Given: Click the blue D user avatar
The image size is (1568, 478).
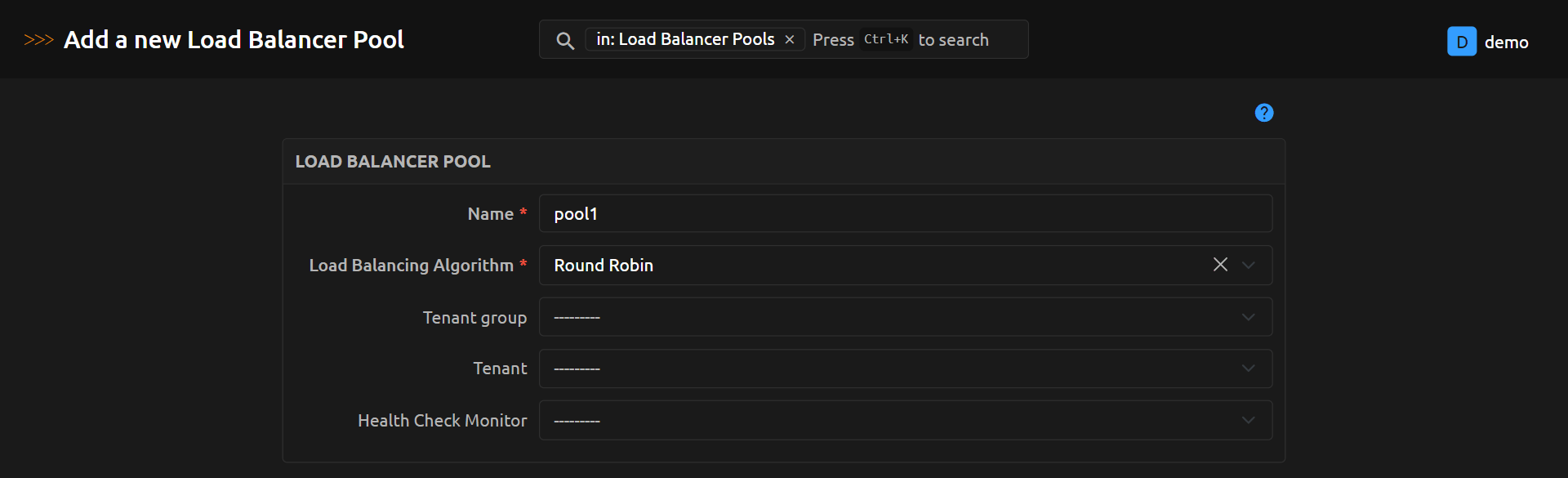Looking at the screenshot, I should point(1461,42).
